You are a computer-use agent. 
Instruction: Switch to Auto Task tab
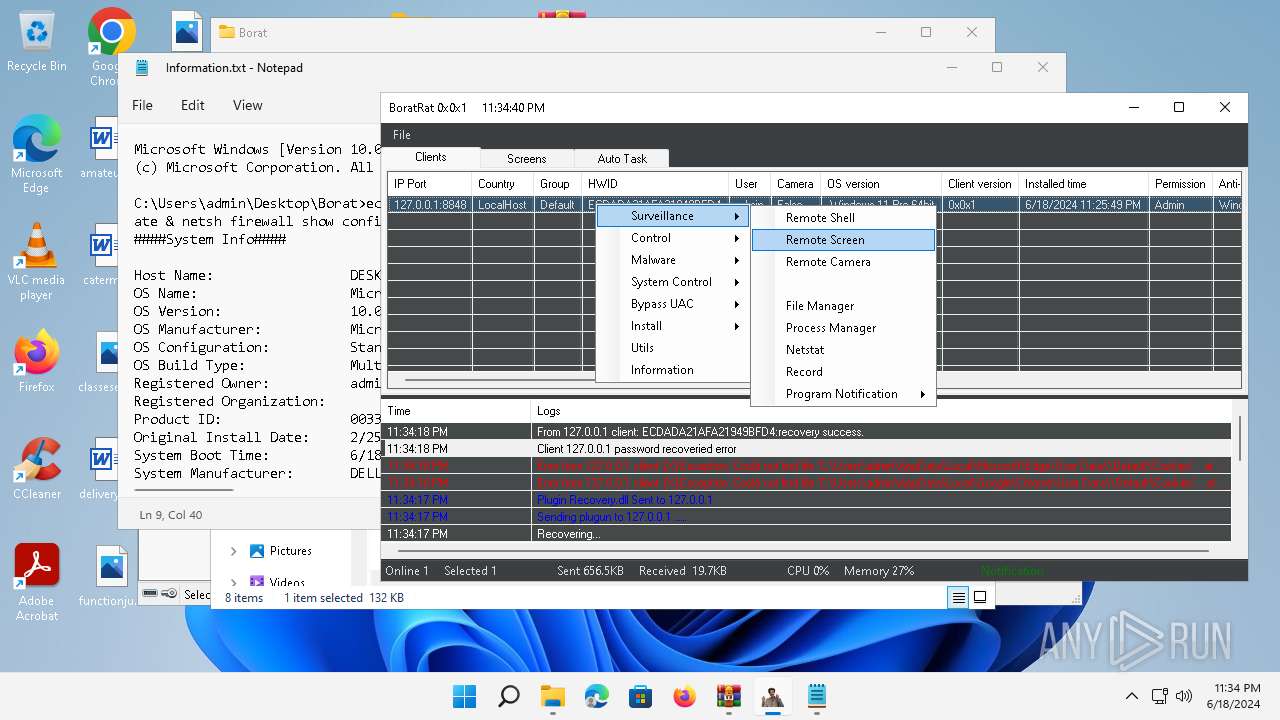(x=622, y=158)
